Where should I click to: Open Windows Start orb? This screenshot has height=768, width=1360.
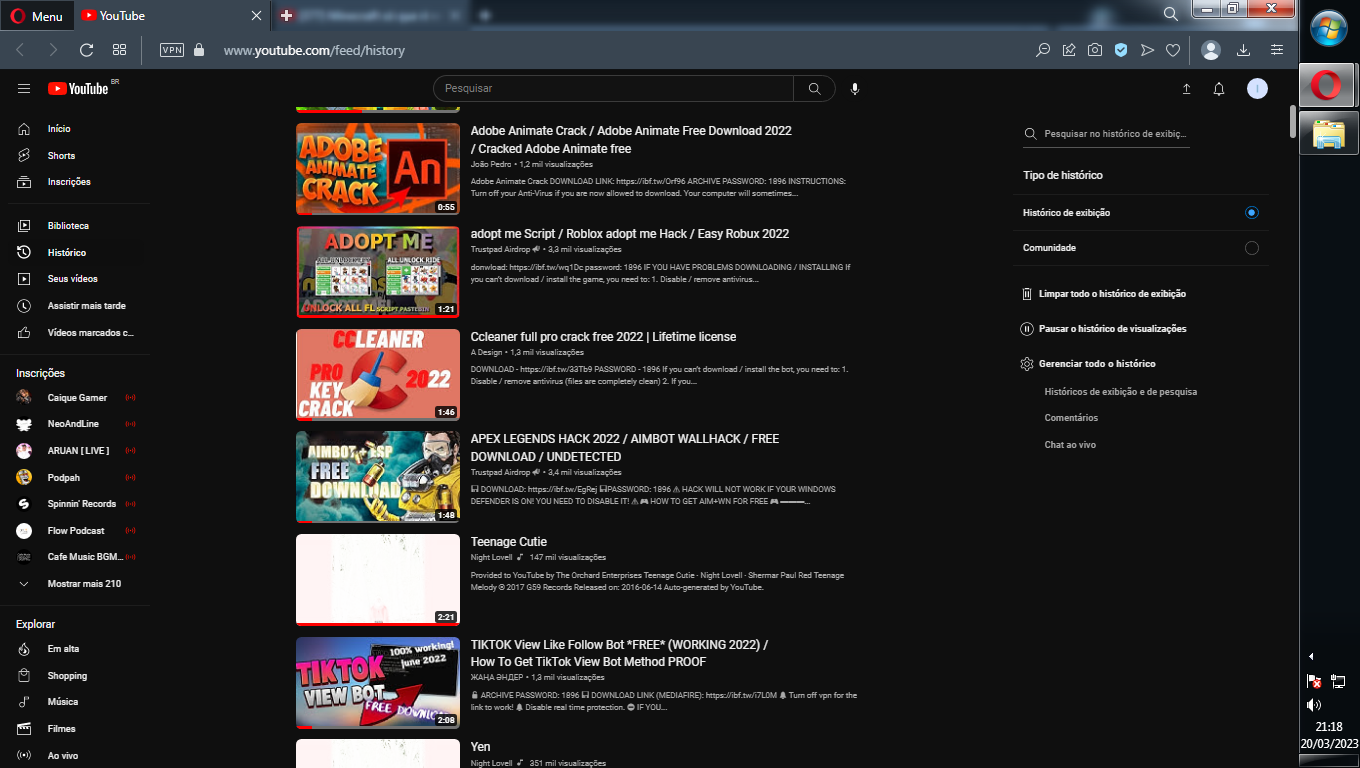click(1328, 28)
